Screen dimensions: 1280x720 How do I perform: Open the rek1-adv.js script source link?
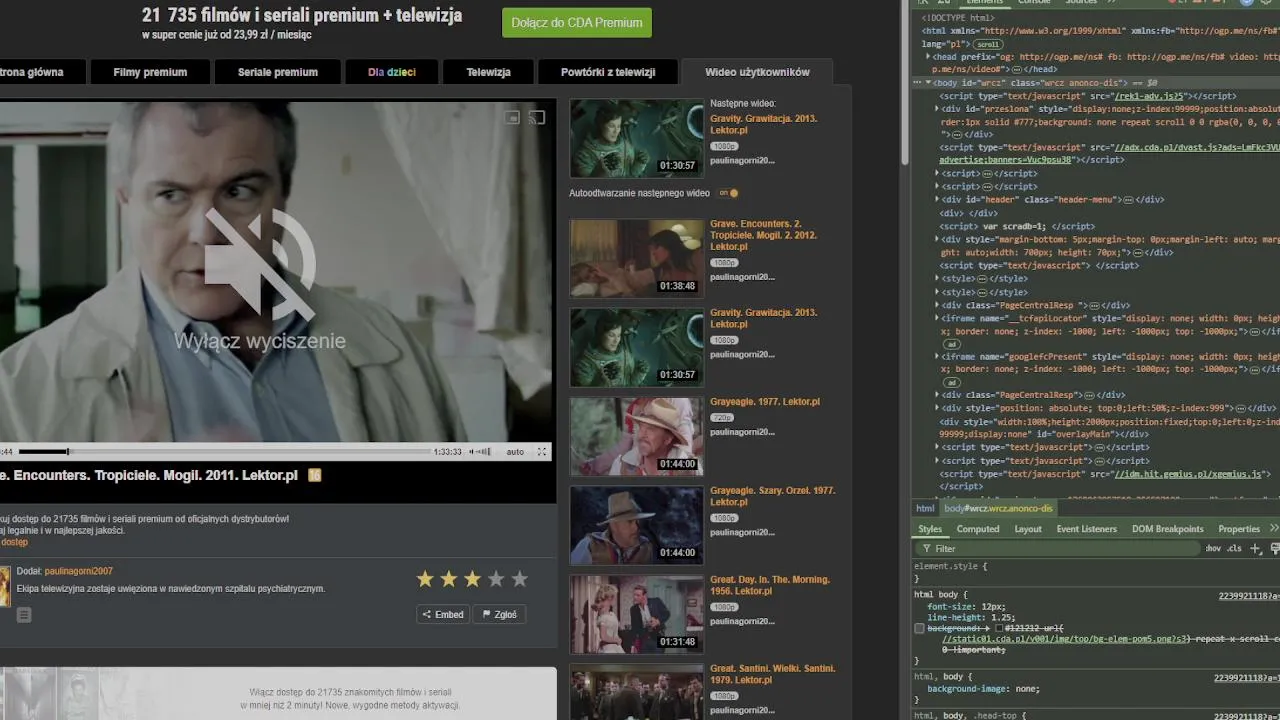pyautogui.click(x=1150, y=96)
